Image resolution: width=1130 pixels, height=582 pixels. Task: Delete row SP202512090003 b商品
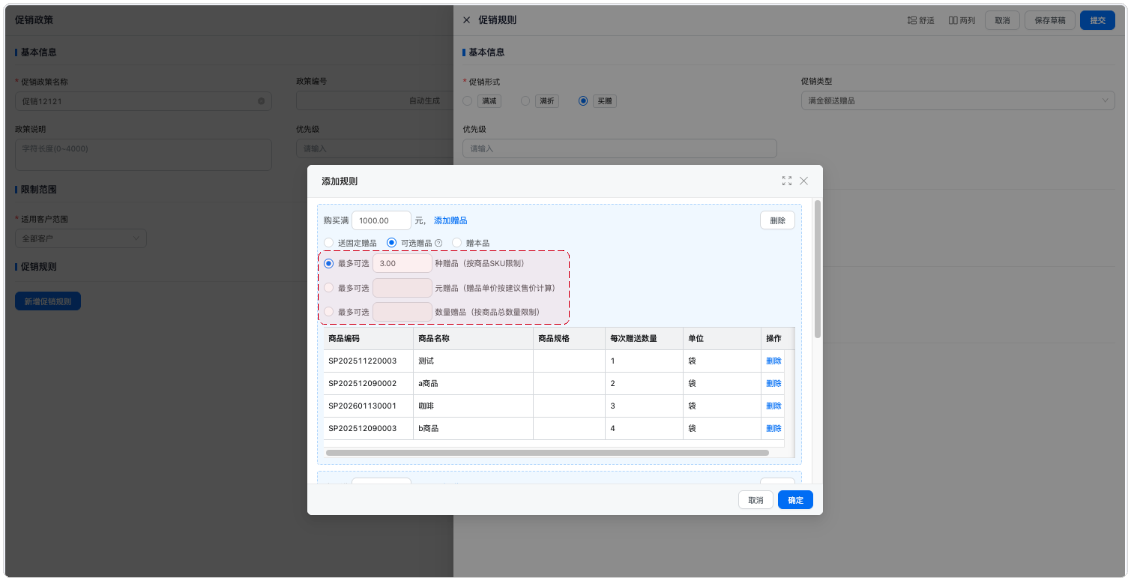[x=773, y=428]
